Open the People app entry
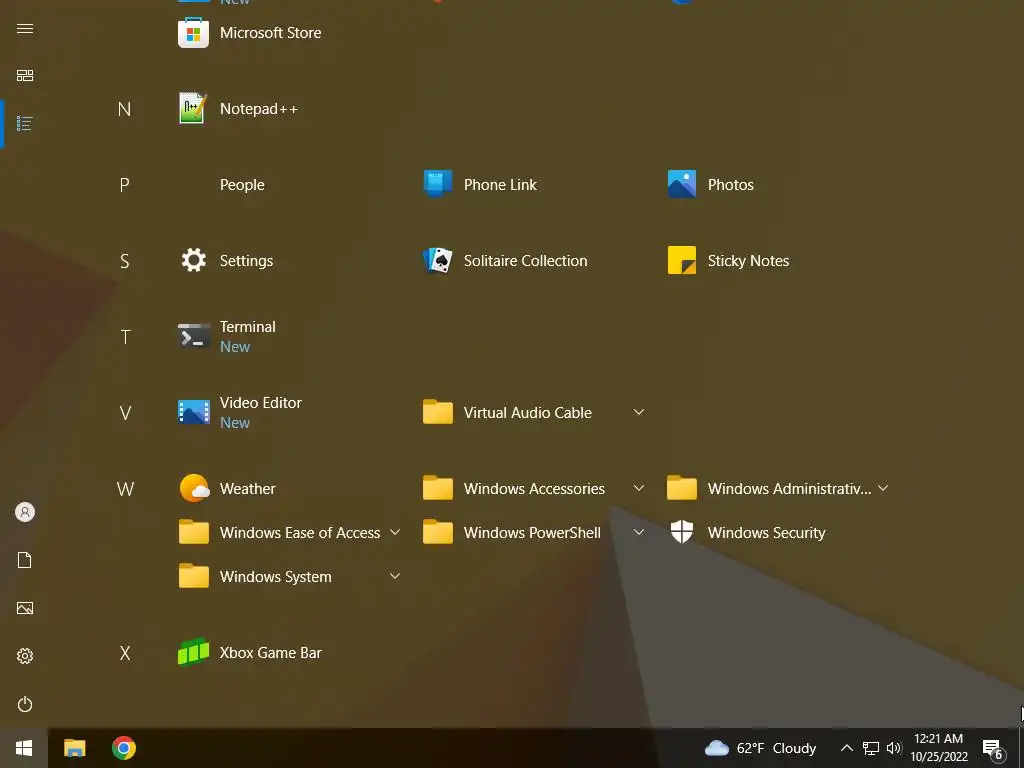1024x768 pixels. [242, 185]
